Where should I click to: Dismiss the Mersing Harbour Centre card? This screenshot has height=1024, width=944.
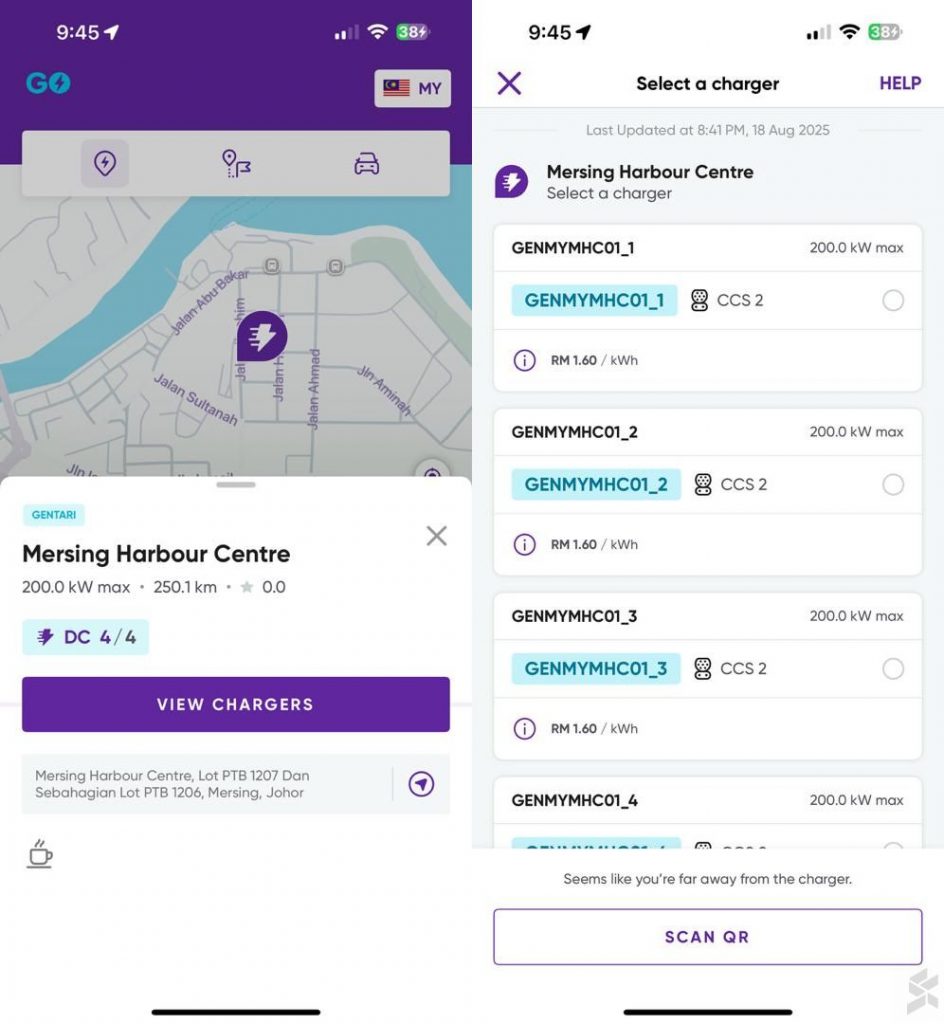point(436,536)
